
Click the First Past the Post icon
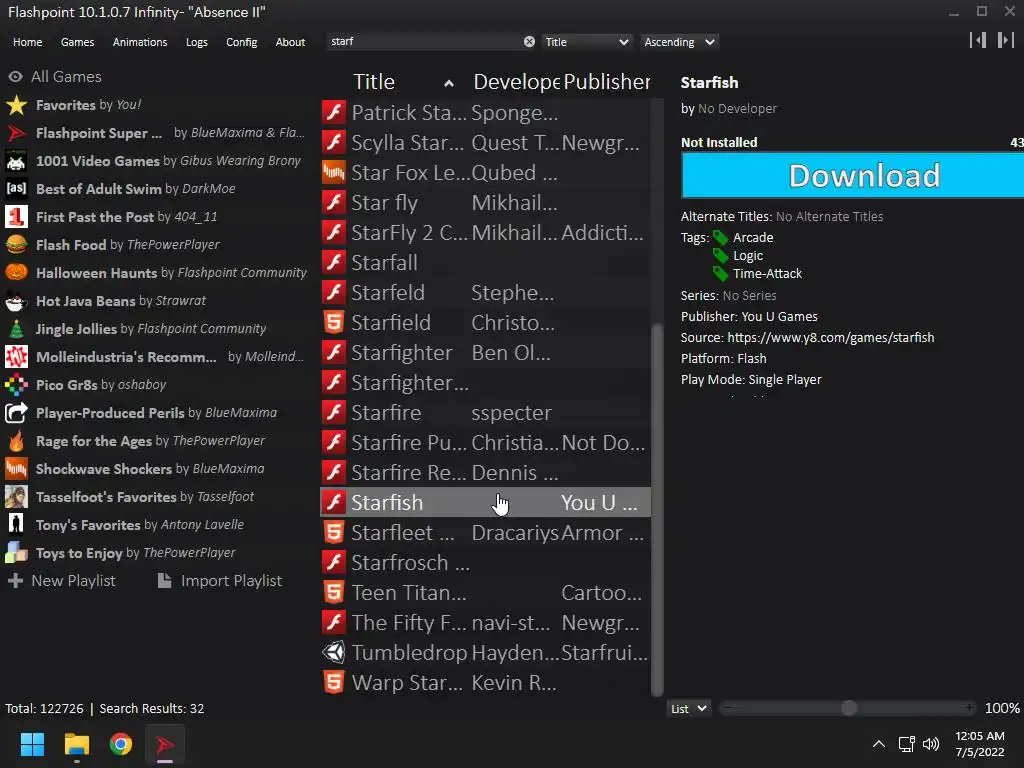(16, 217)
